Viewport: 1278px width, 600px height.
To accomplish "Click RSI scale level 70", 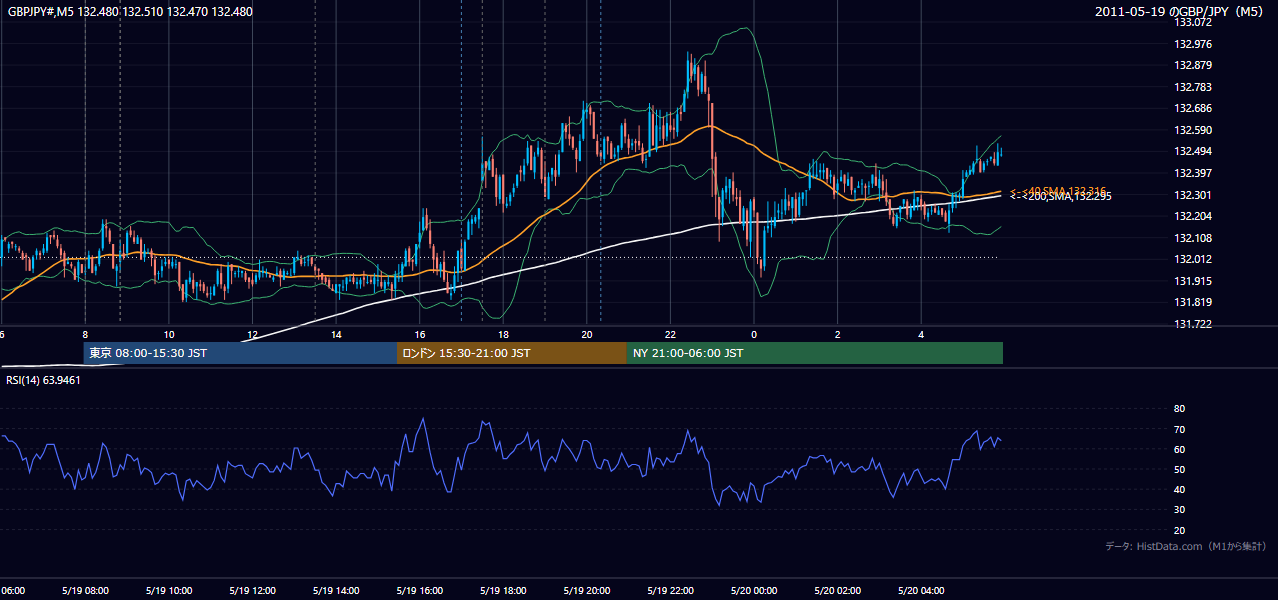I will click(1179, 430).
